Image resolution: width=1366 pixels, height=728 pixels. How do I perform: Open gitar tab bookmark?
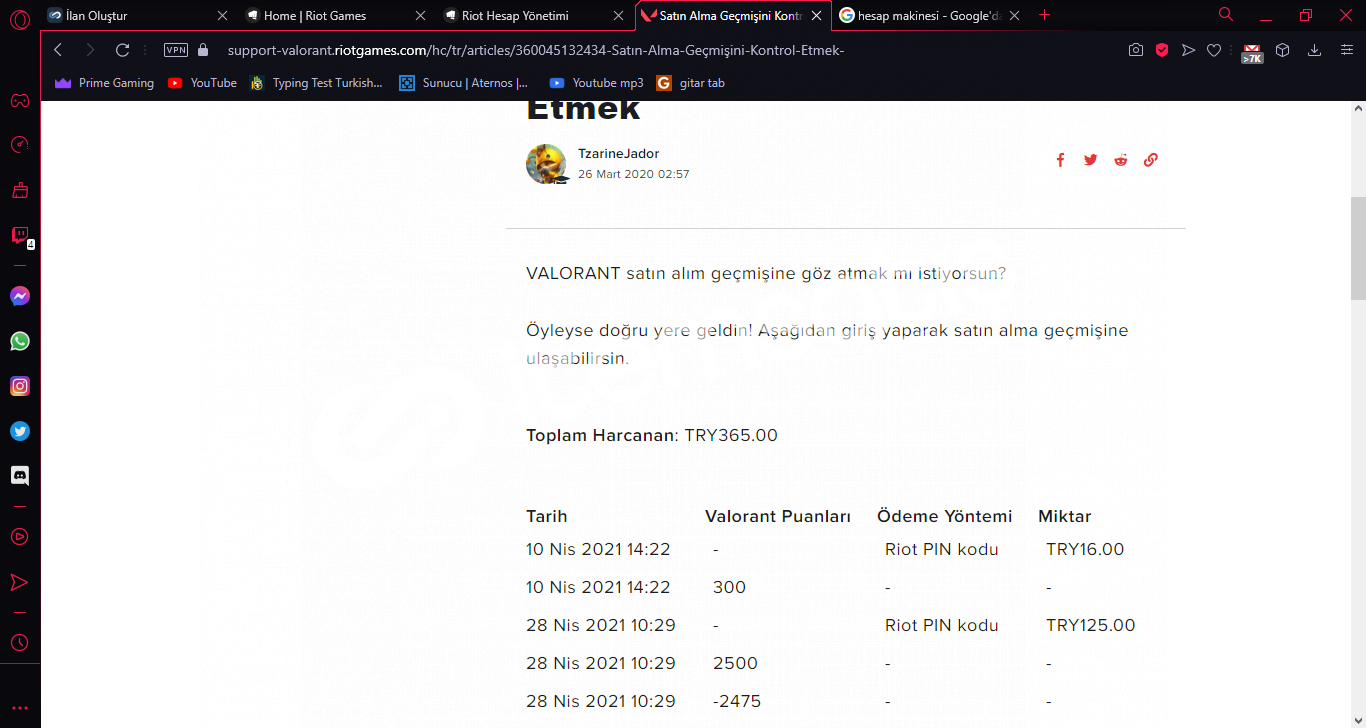691,83
